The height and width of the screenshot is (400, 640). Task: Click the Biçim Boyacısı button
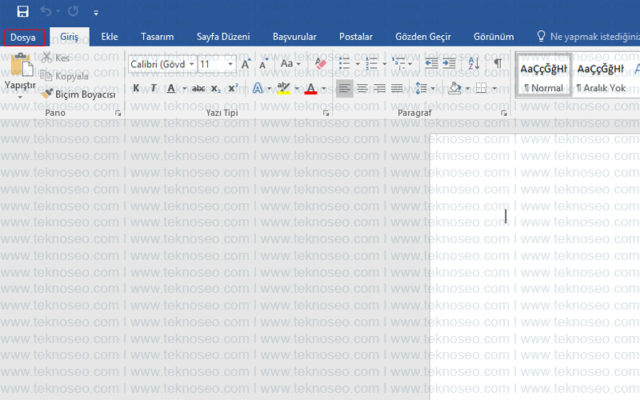(x=79, y=94)
